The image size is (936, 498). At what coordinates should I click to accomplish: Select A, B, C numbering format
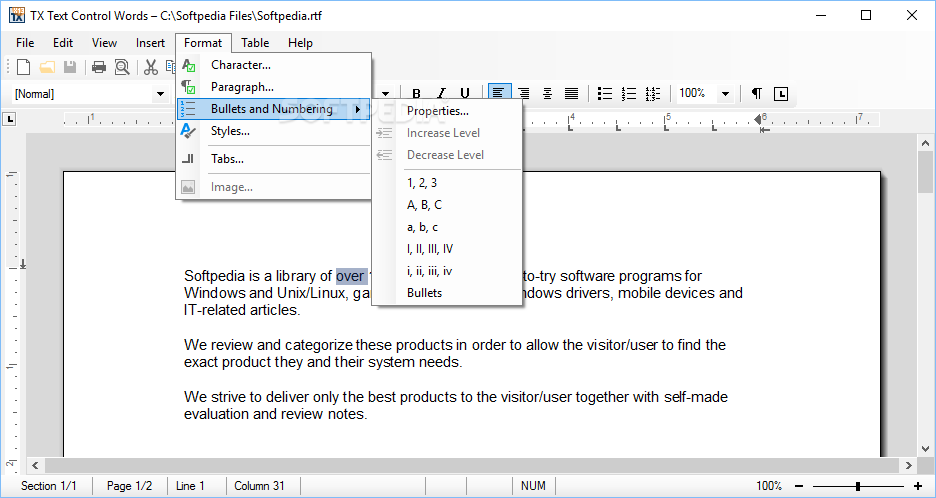447,205
